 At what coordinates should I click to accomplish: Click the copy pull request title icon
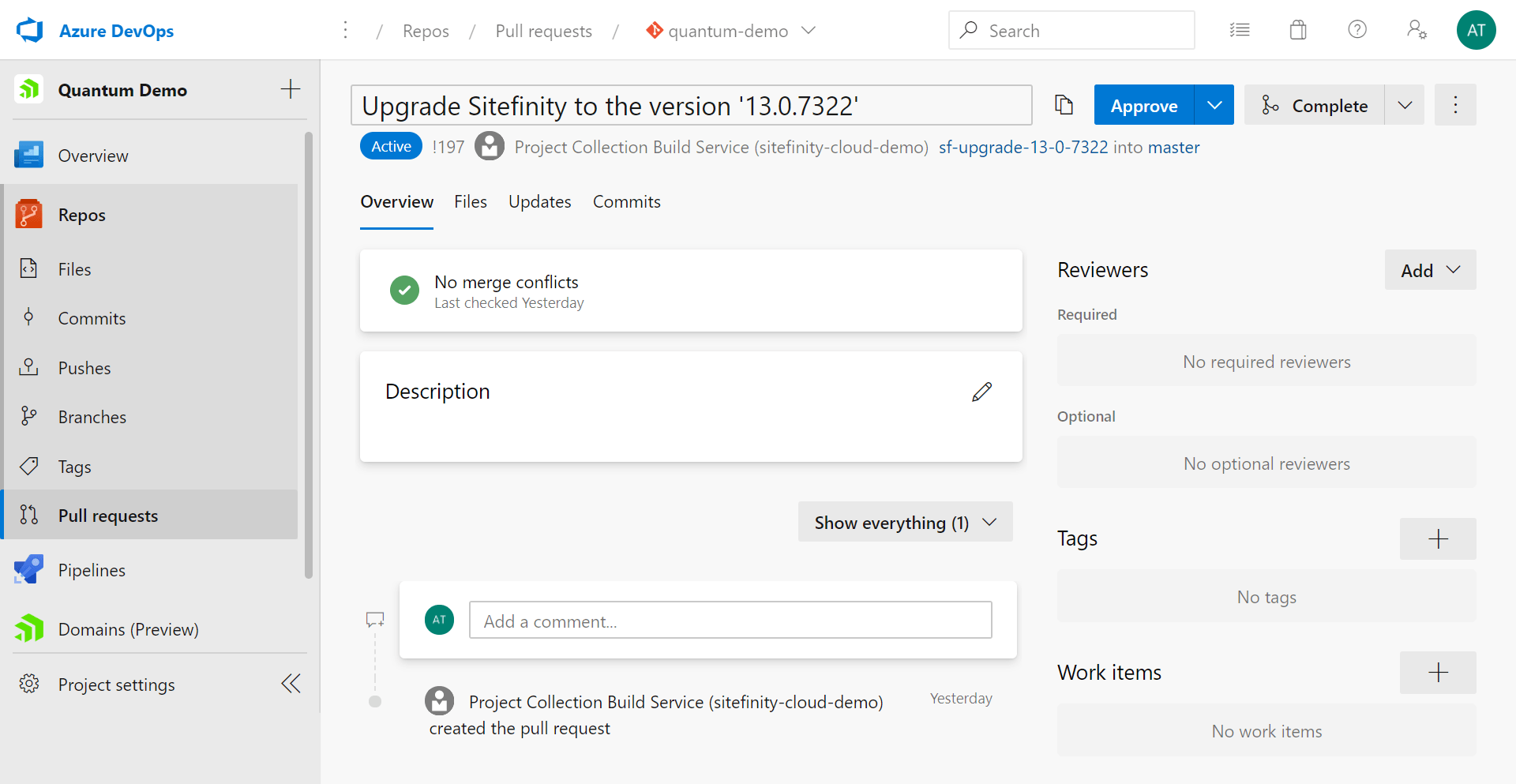pos(1064,105)
